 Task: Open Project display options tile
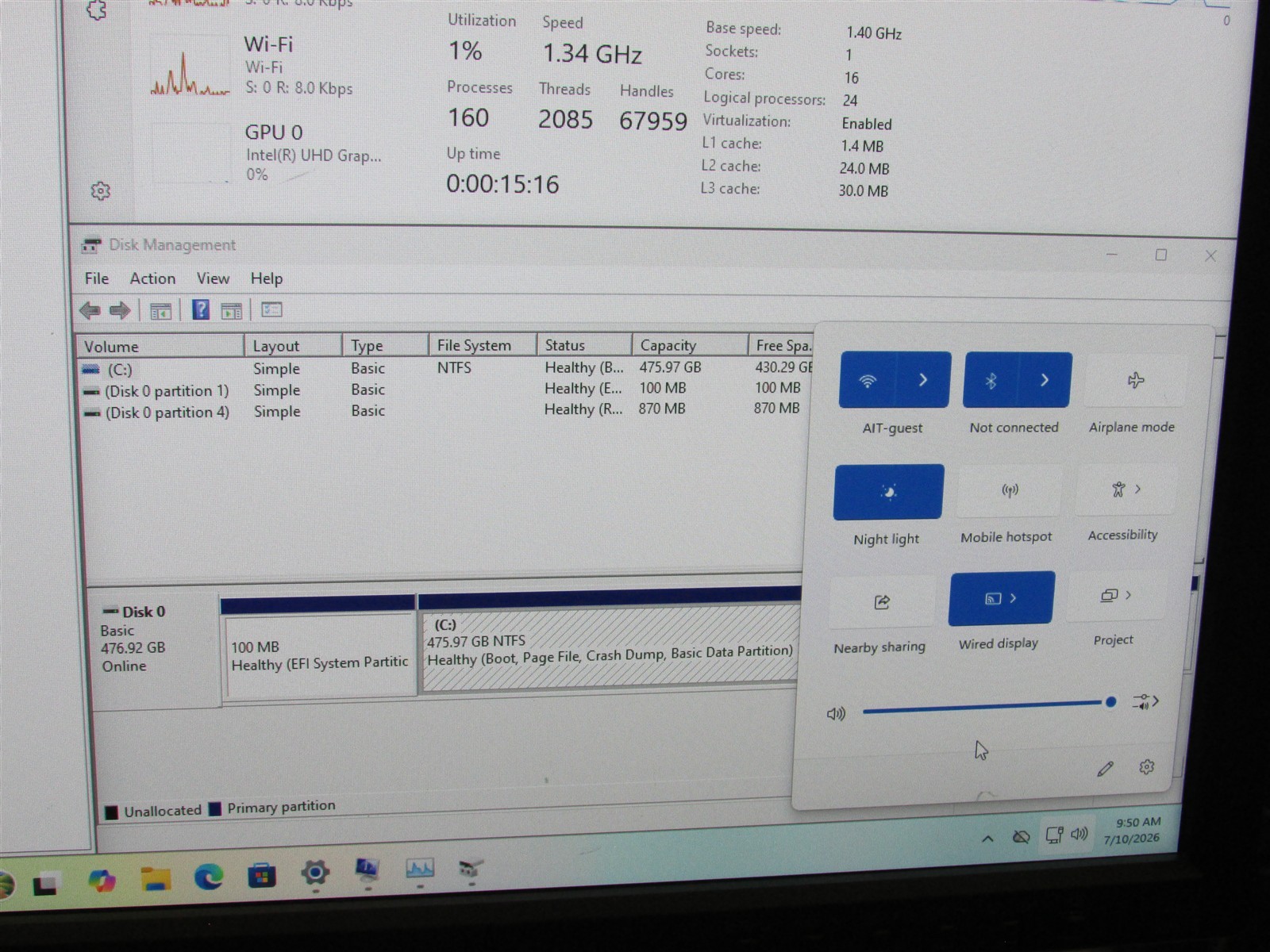[1116, 595]
